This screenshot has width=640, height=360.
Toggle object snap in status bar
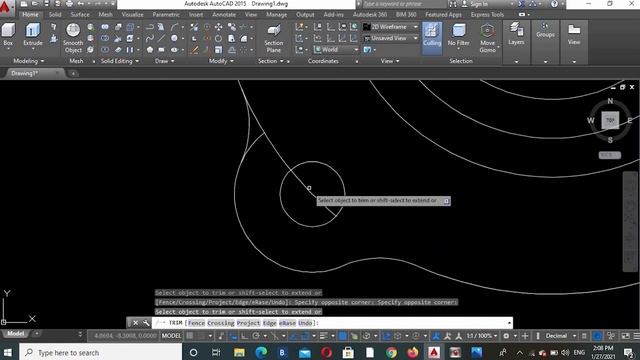pos(305,336)
